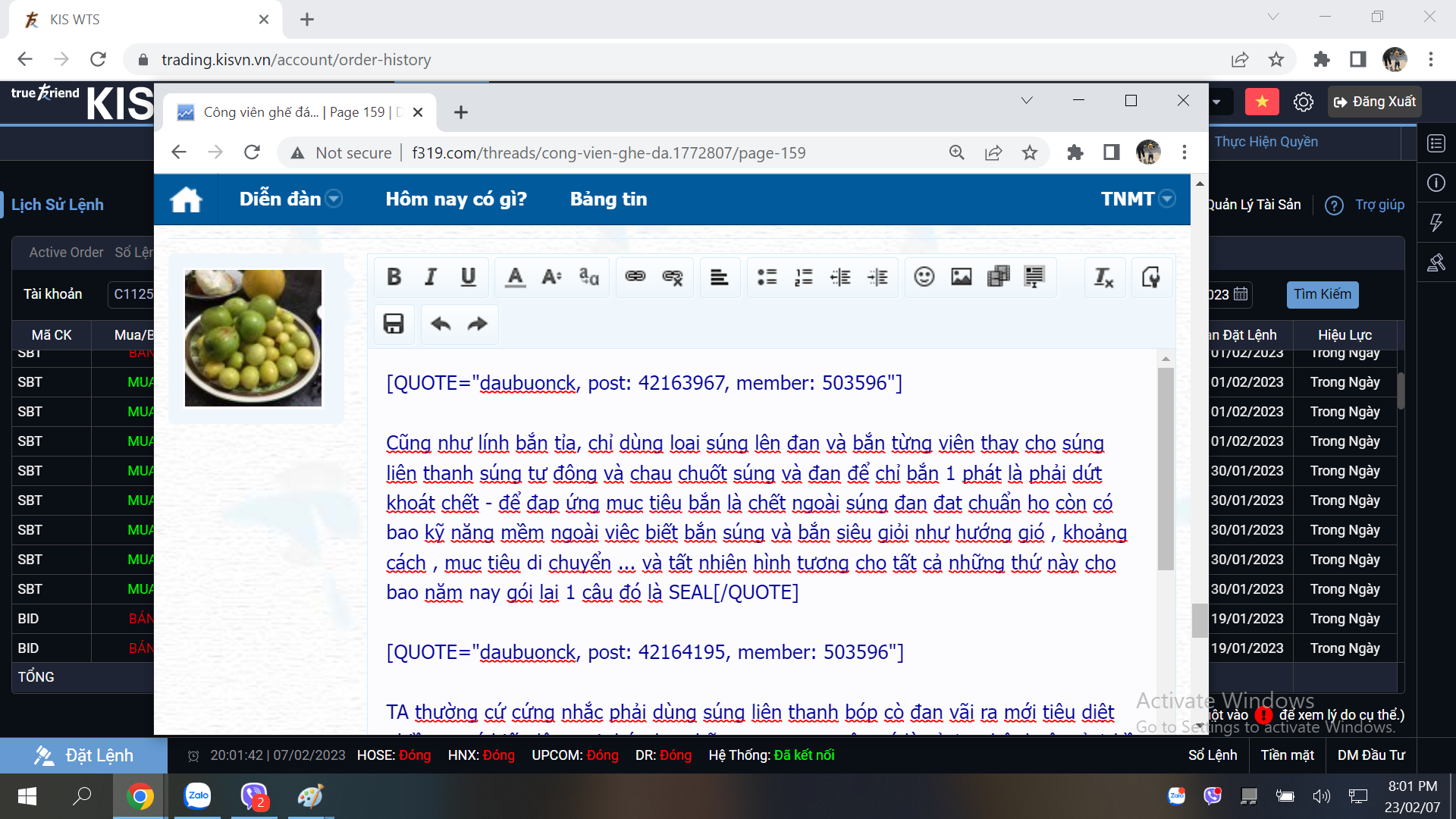
Task: Expand the Diễn đàn dropdown
Action: (334, 199)
